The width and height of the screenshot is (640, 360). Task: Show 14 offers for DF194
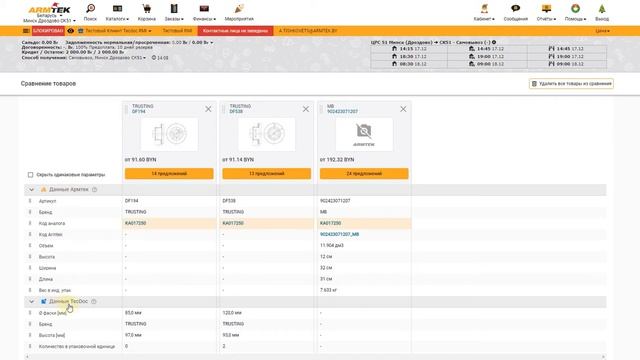[x=169, y=173]
